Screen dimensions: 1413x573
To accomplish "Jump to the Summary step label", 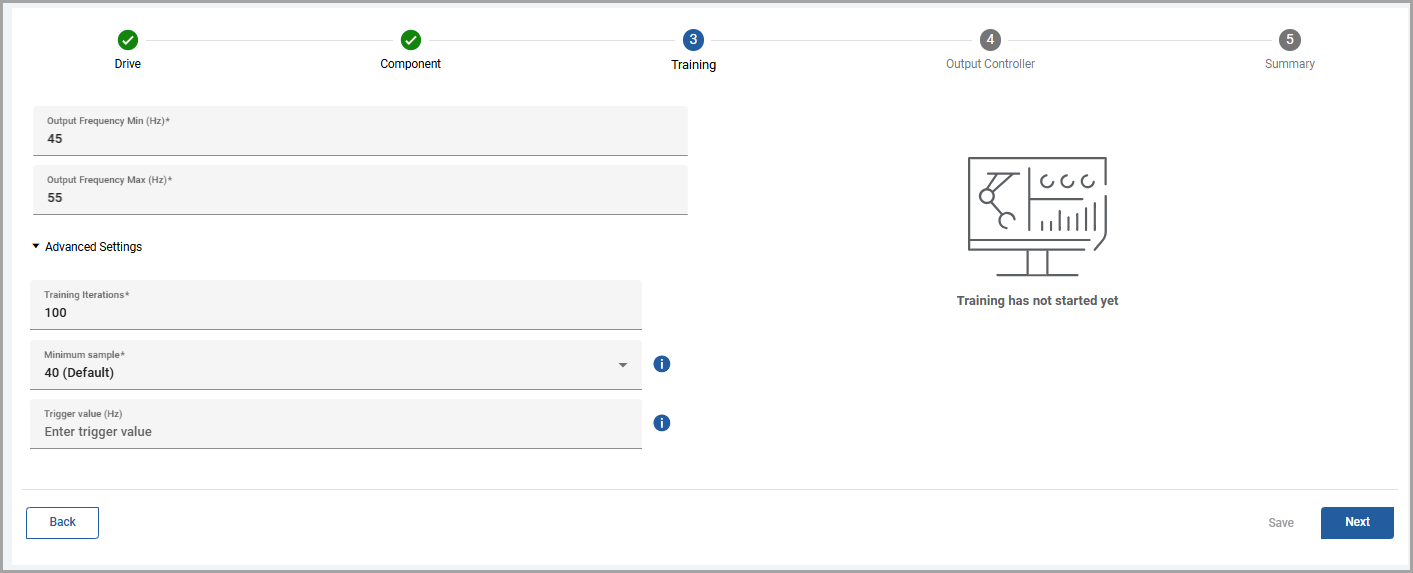I will [x=1289, y=64].
